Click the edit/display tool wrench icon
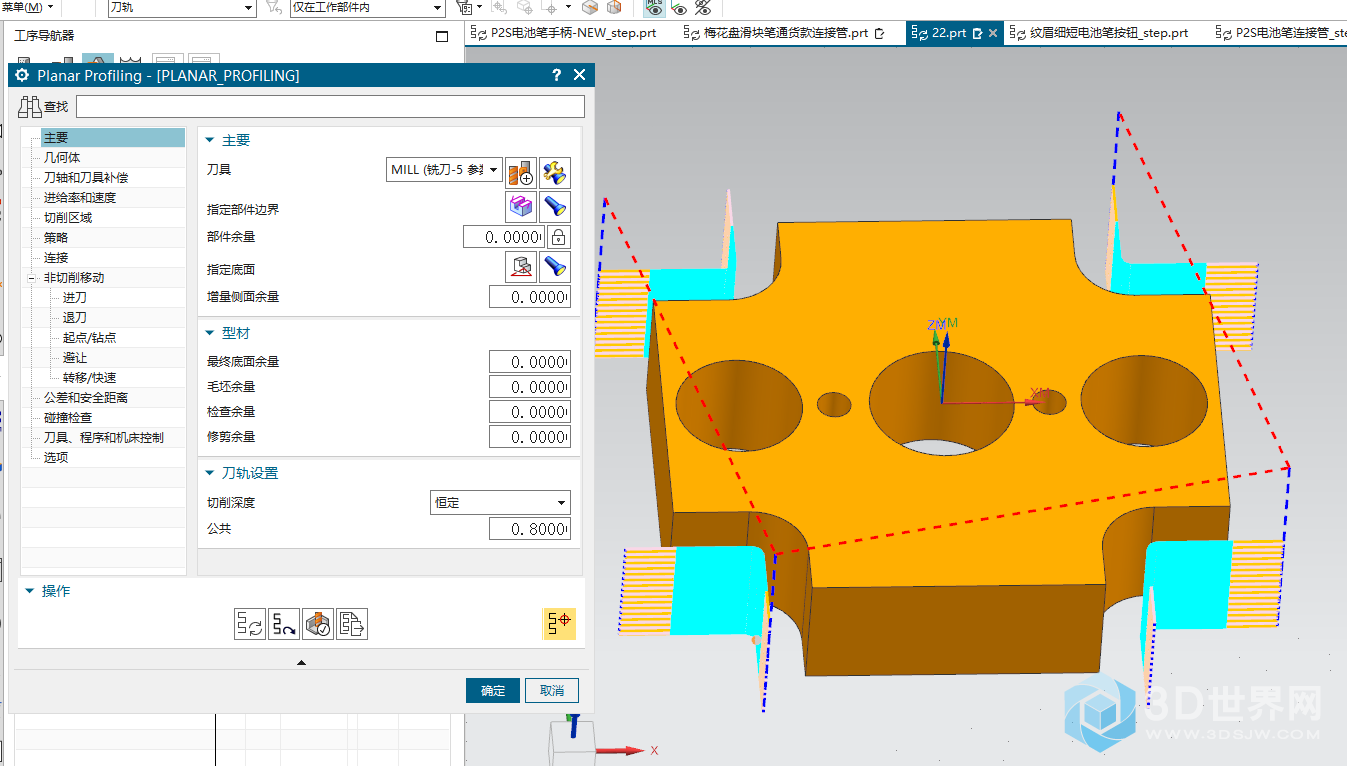Screen dimensions: 1347x766 (x=555, y=171)
